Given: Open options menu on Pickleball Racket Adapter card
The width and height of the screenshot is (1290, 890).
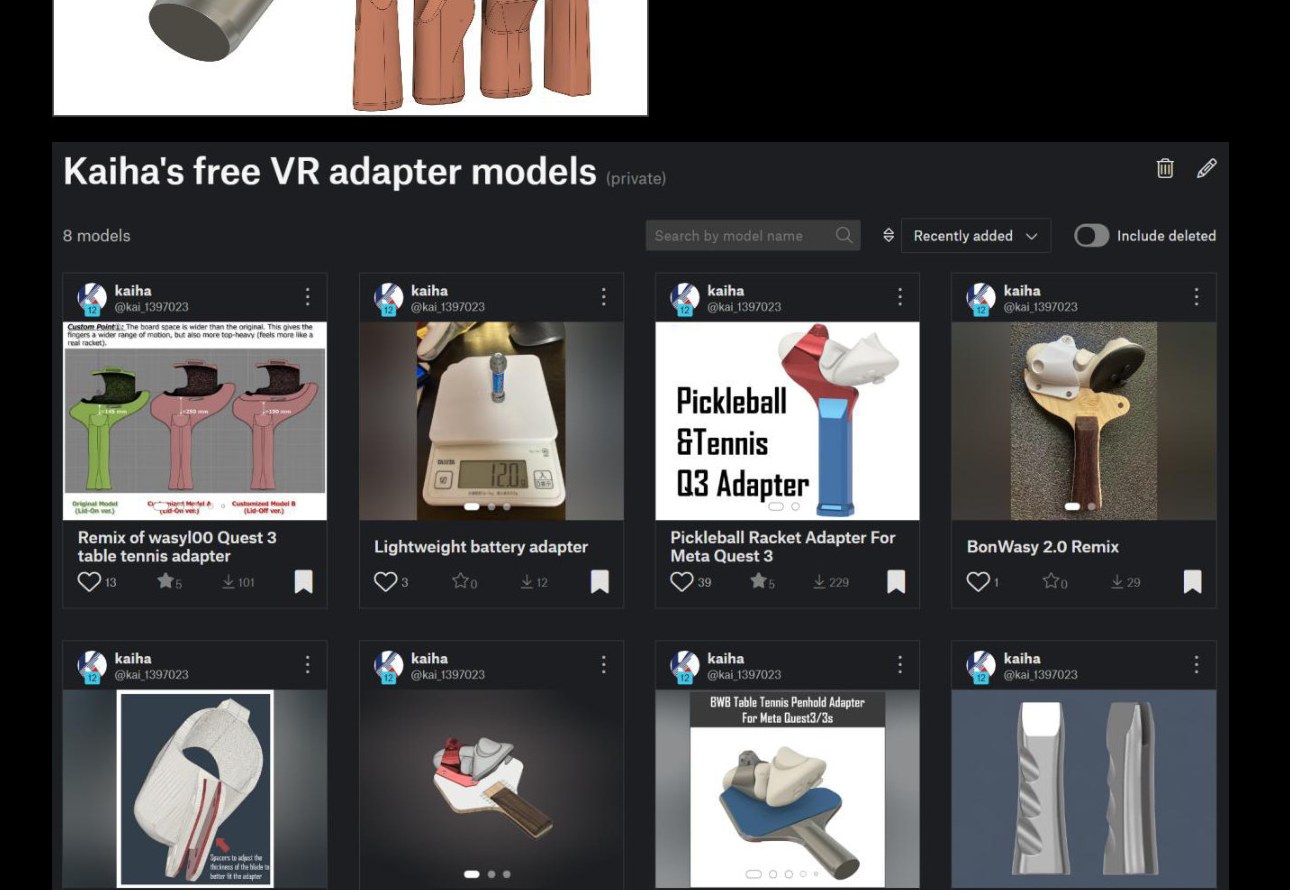Looking at the screenshot, I should click(899, 297).
